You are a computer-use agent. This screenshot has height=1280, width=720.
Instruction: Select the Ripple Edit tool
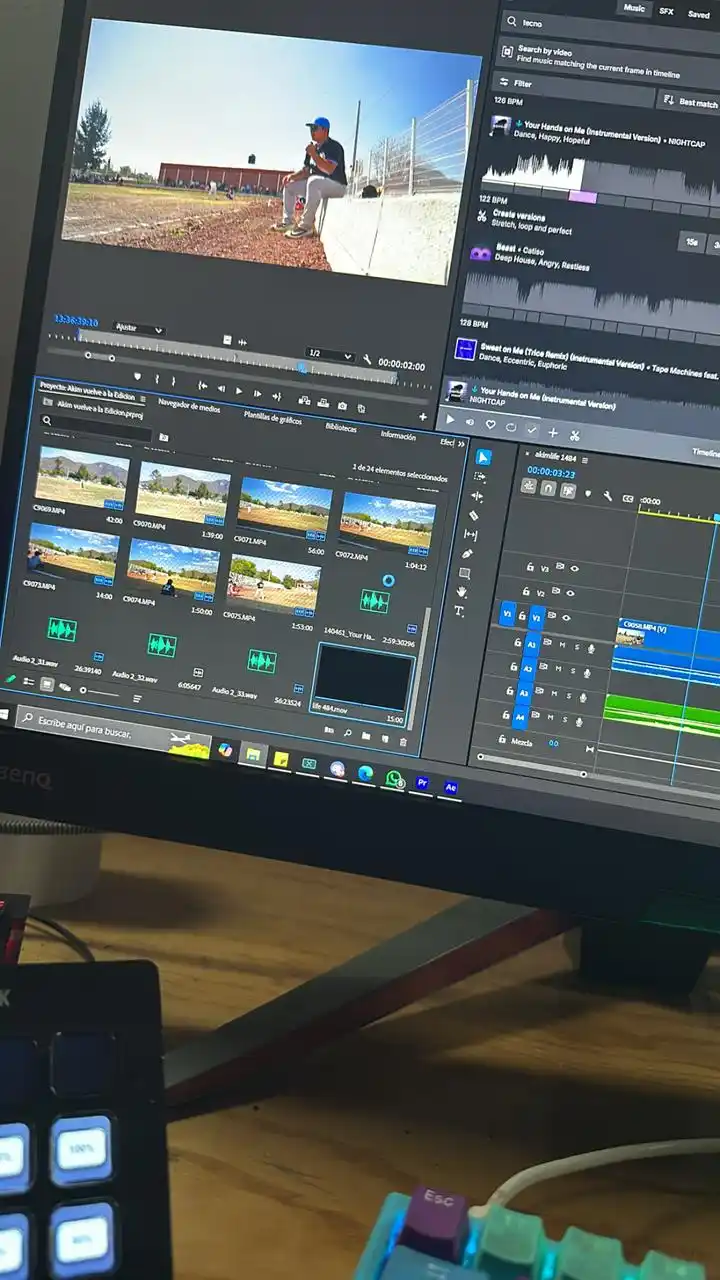pyautogui.click(x=477, y=496)
